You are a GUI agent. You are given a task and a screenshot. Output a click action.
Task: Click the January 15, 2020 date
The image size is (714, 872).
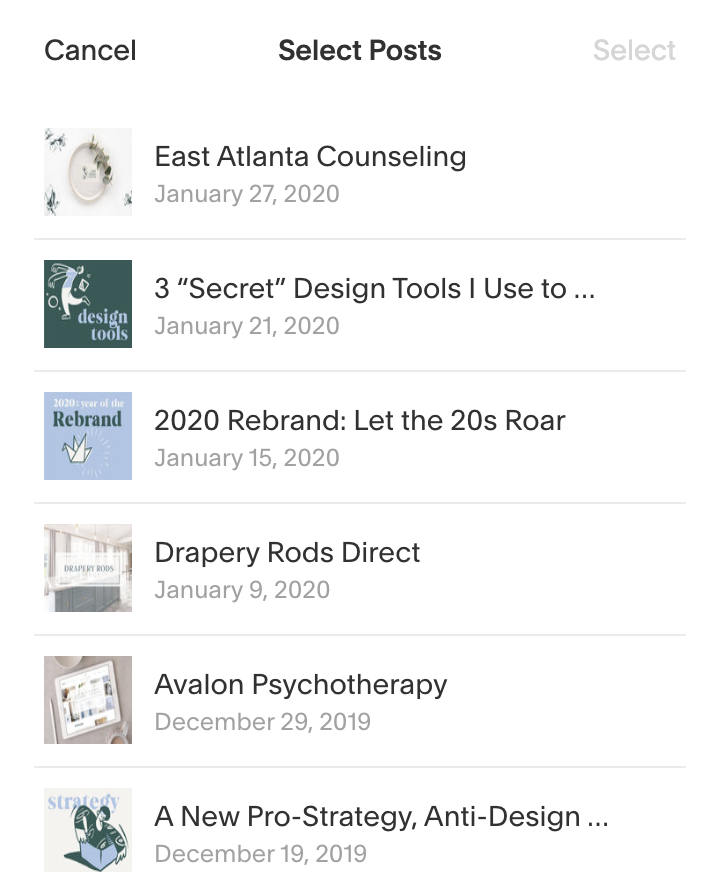[x=246, y=458]
